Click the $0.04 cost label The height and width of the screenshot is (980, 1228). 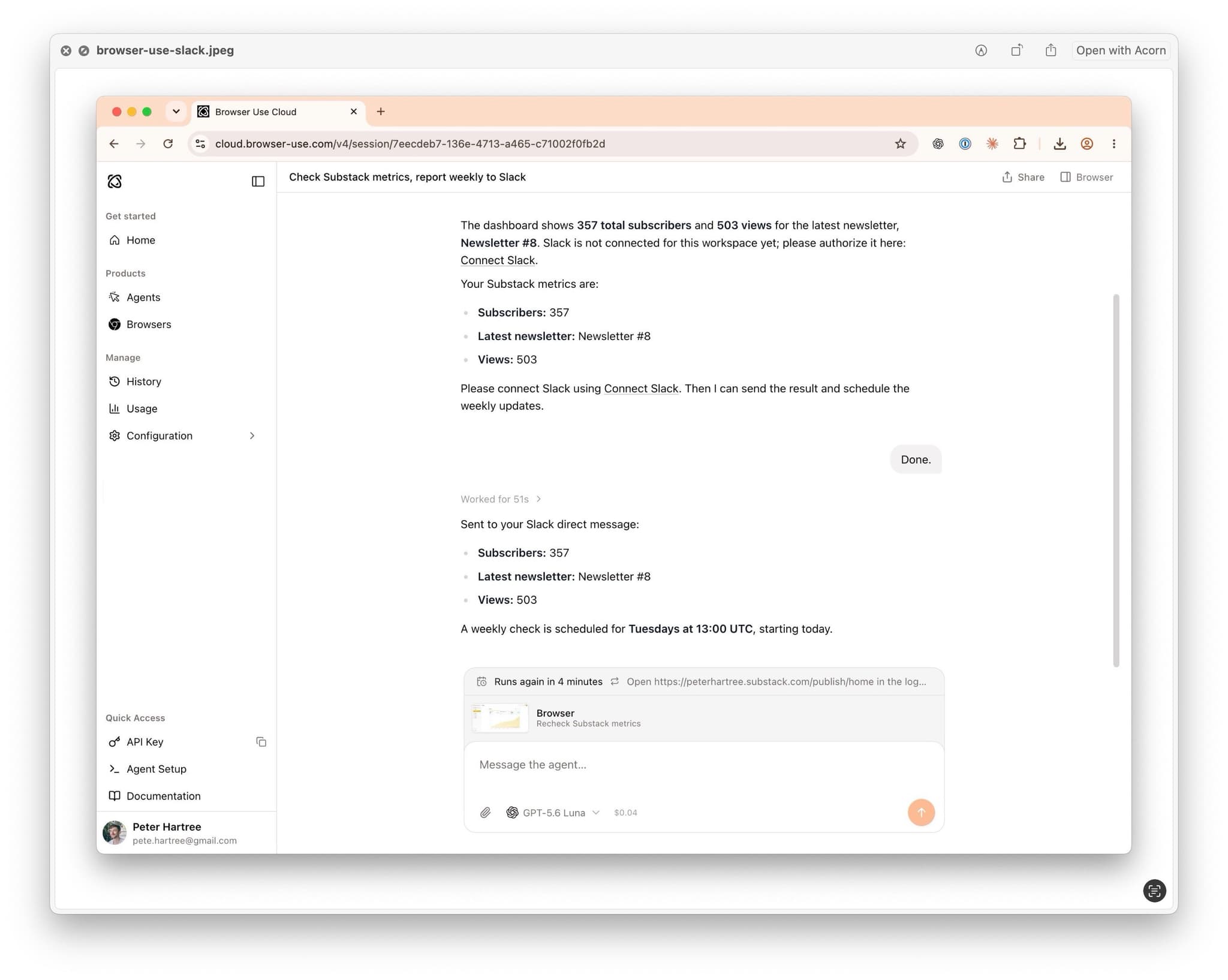[625, 813]
